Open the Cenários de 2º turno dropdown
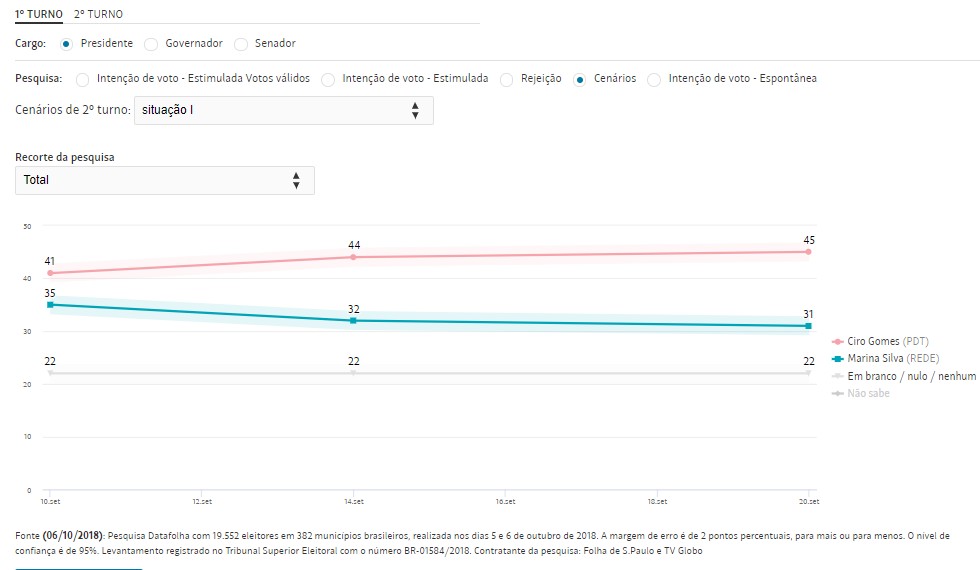Image resolution: width=980 pixels, height=570 pixels. tap(283, 110)
